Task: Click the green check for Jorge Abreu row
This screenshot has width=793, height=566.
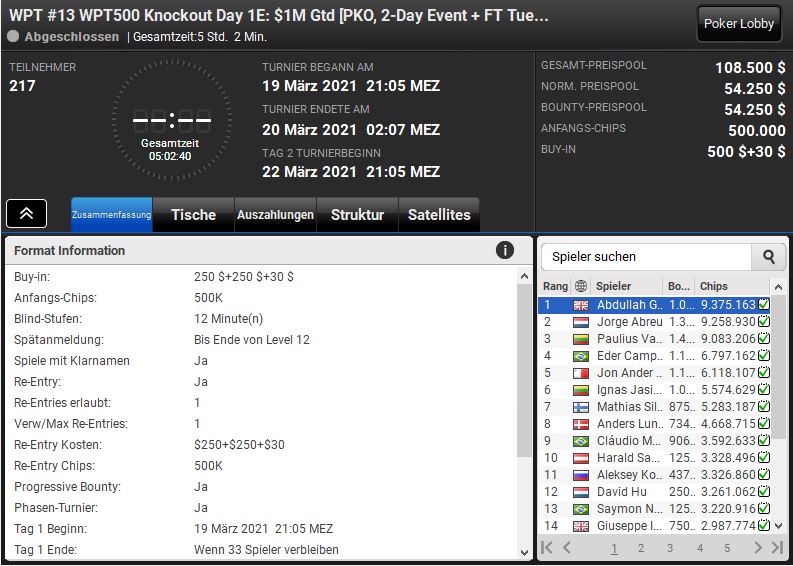Action: pos(764,322)
